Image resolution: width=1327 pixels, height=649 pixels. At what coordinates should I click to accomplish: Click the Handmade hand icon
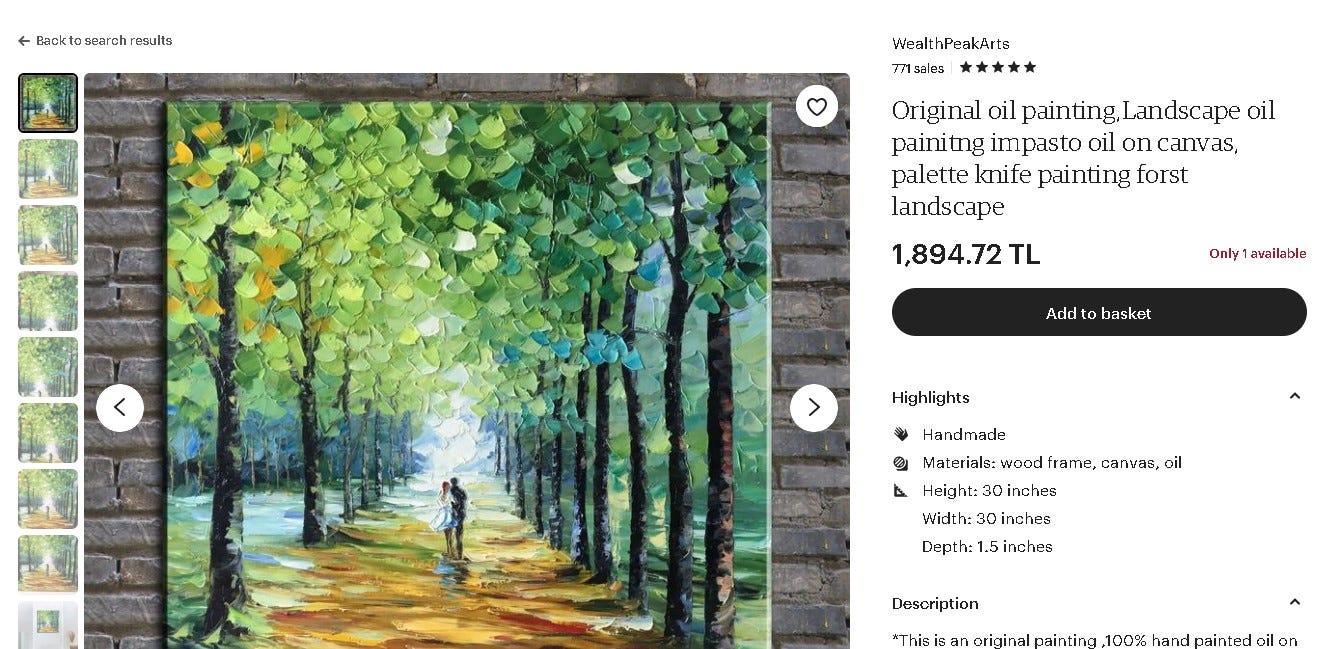click(901, 434)
